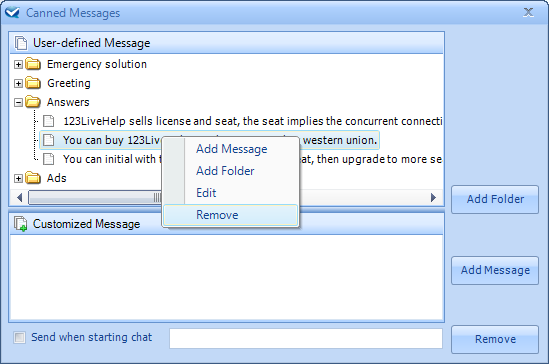
Task: Click the document icon beside 123LiveHelp sells license
Action: click(x=48, y=121)
